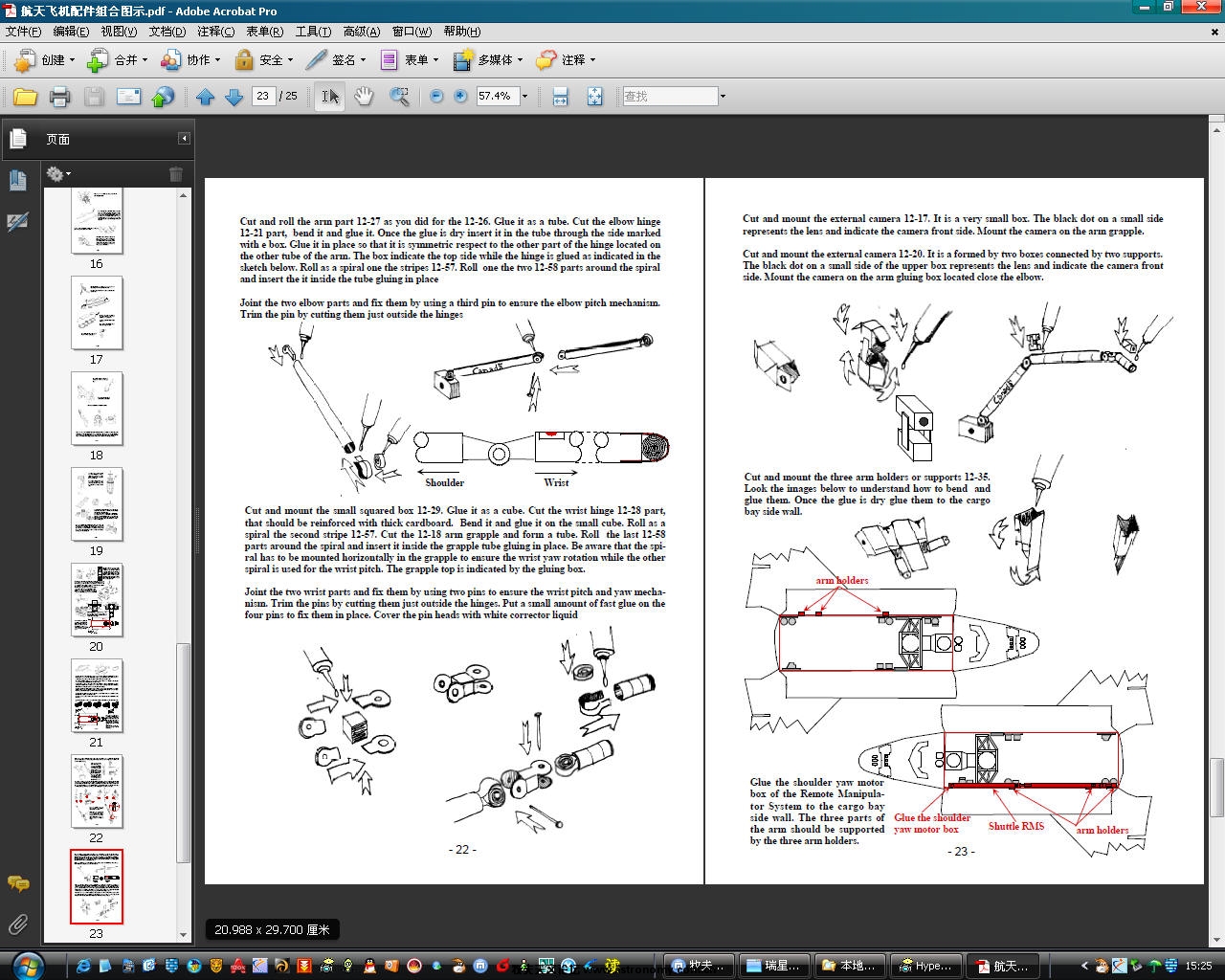Screen dimensions: 1225x980
Task: Click the Open file folder icon
Action: 25,97
